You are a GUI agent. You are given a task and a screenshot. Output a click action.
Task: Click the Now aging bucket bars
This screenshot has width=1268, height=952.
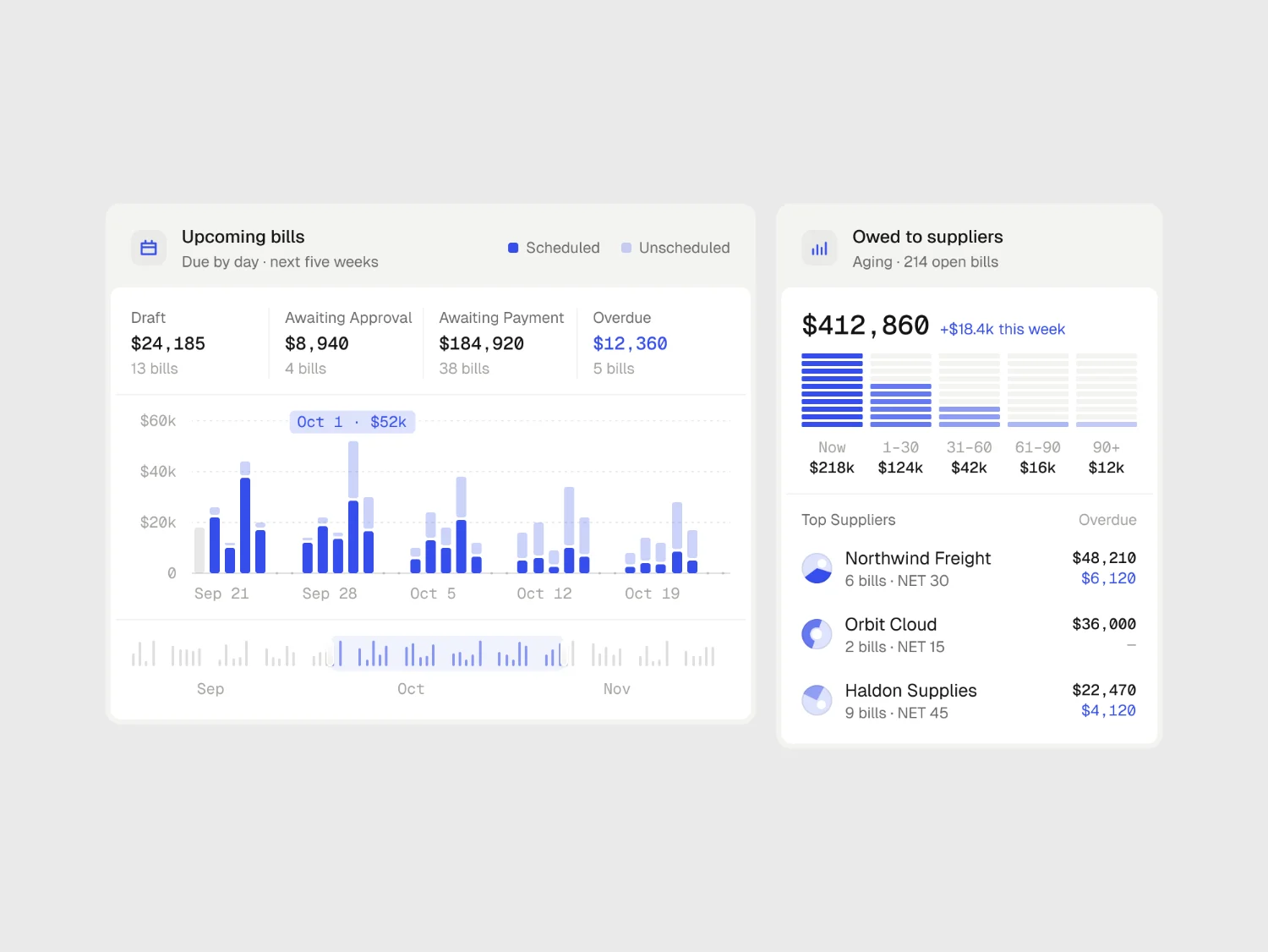(x=832, y=390)
